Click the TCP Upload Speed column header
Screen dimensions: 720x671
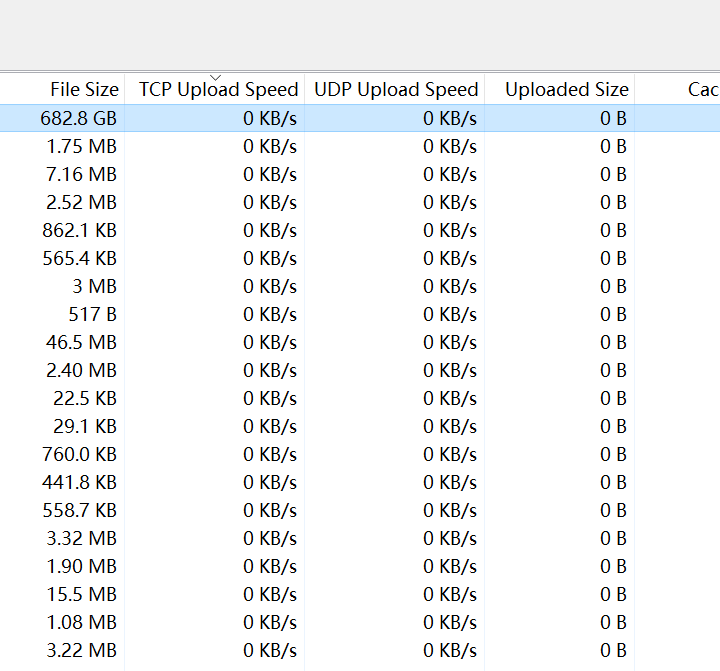(214, 89)
